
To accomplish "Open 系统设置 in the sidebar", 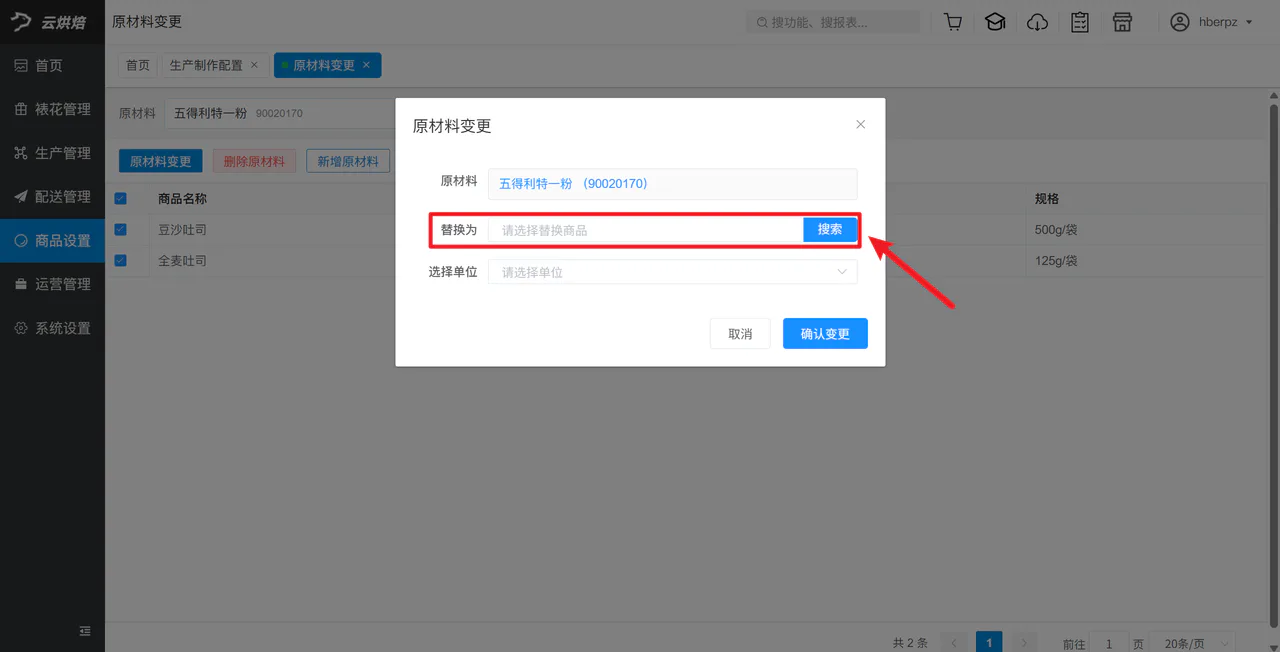I will pos(52,328).
